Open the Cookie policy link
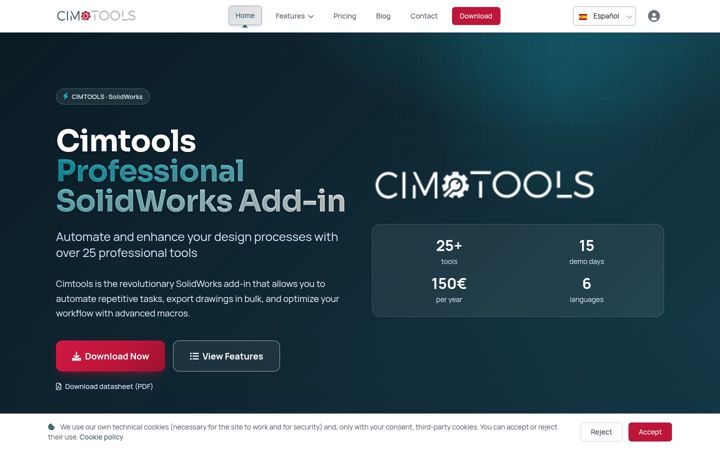This screenshot has width=720, height=450. pyautogui.click(x=101, y=437)
